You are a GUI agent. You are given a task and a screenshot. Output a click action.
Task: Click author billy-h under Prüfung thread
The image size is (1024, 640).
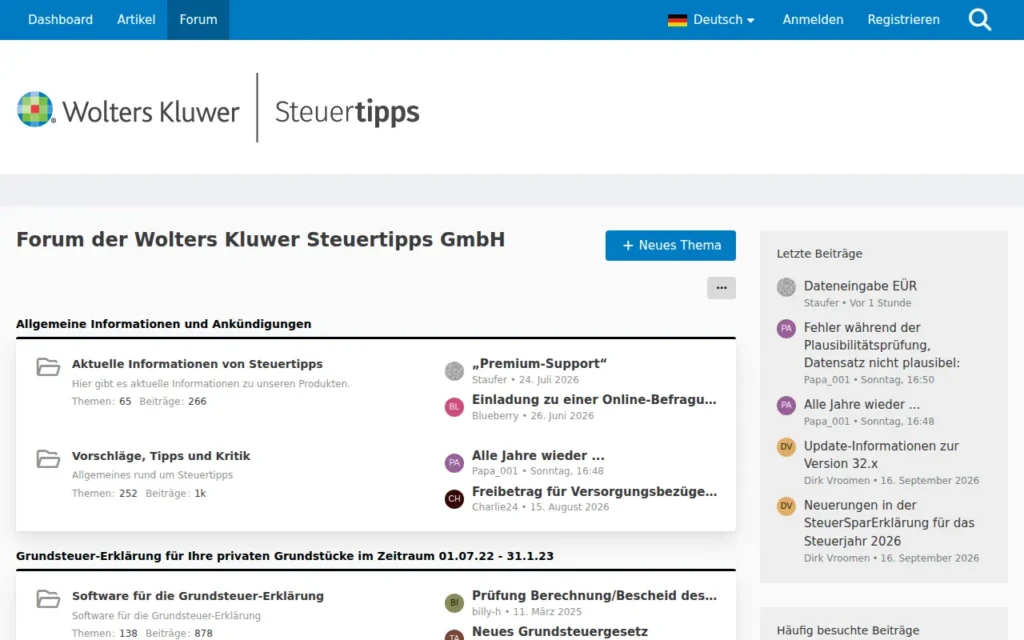coord(487,612)
